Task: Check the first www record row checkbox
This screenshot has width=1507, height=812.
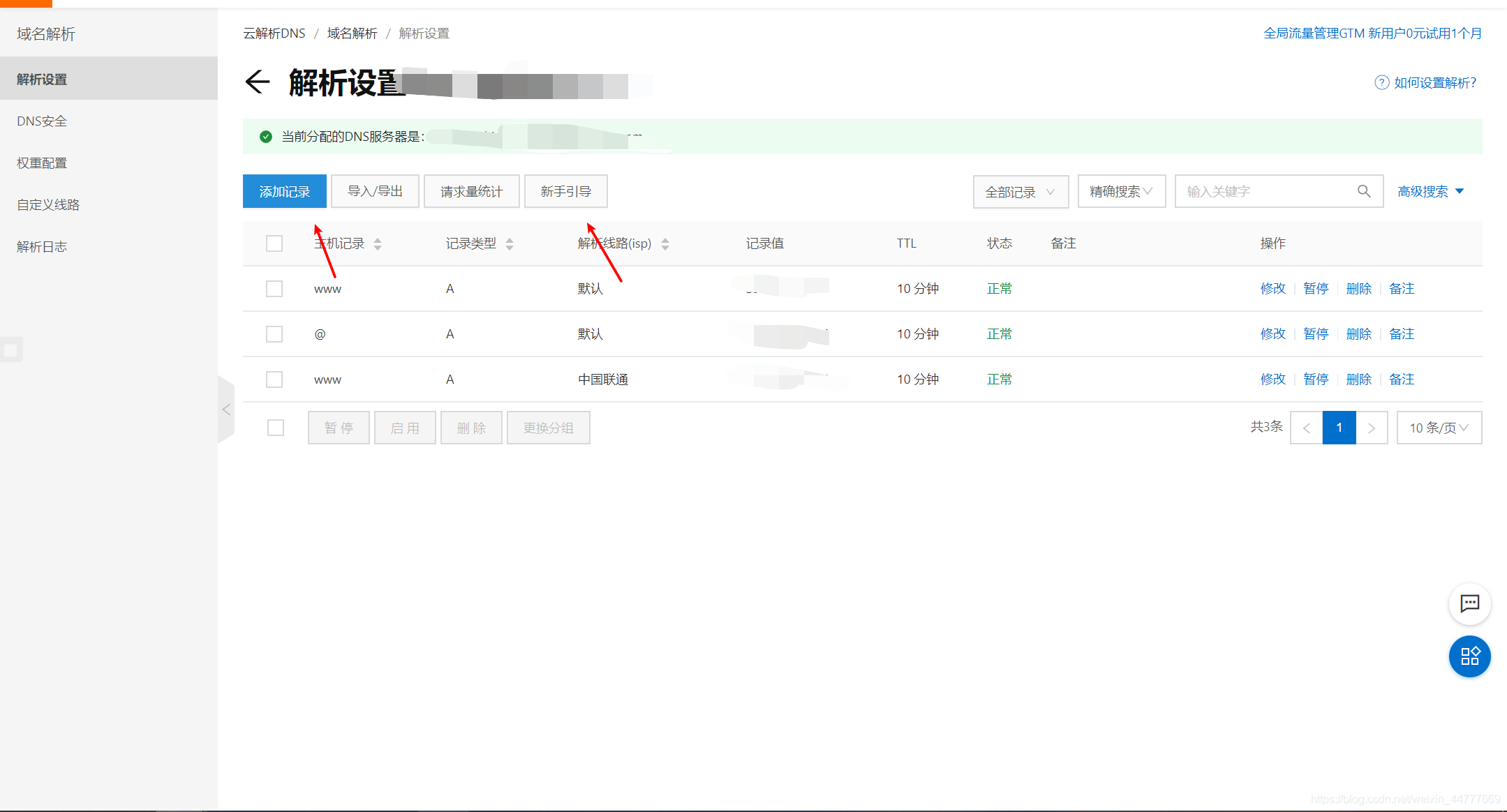Action: coord(274,289)
